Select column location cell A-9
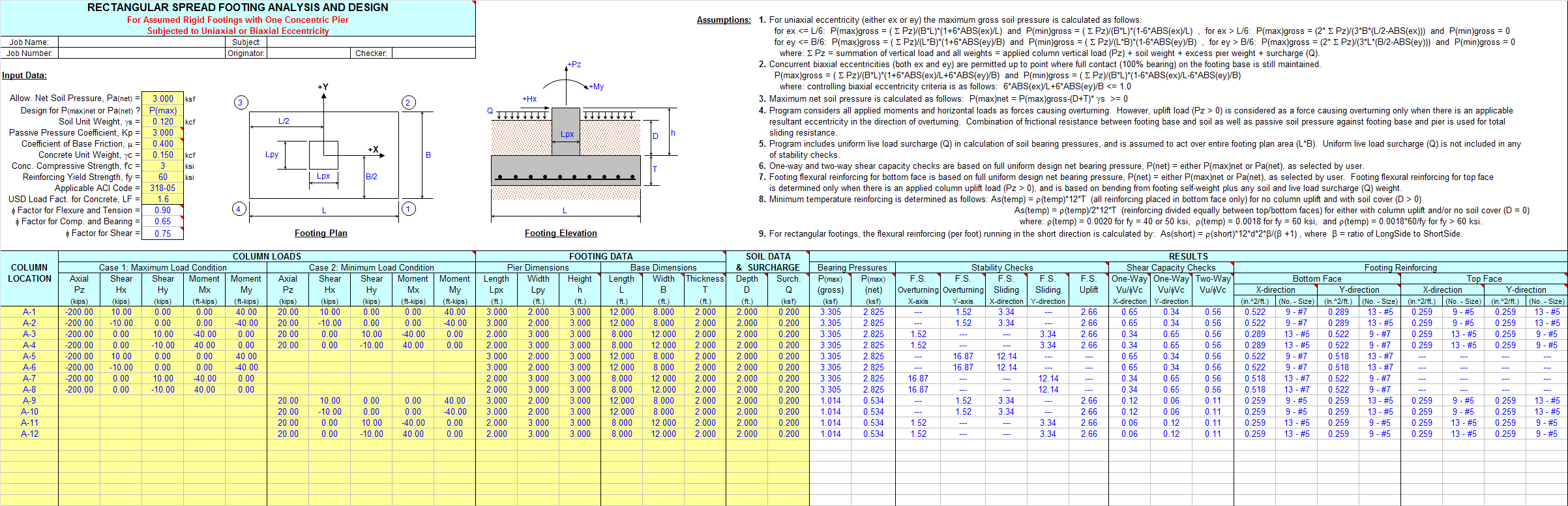Screen dimensions: 1568x506 click(29, 400)
